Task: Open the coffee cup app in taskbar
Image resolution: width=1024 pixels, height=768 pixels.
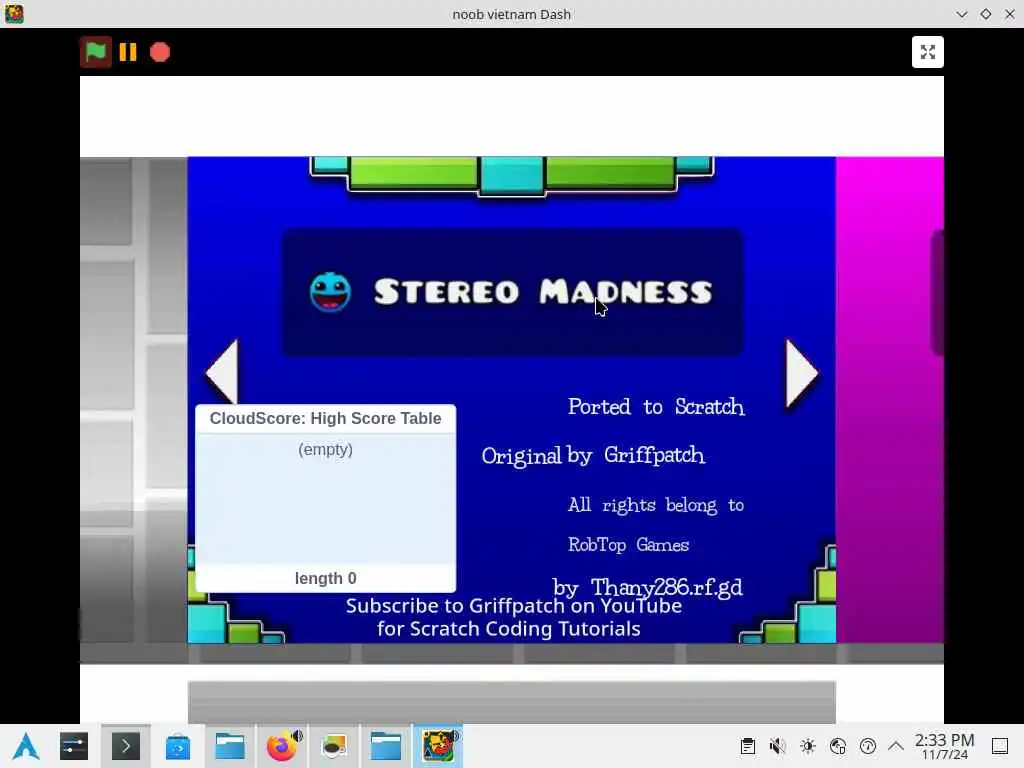Action: 334,746
